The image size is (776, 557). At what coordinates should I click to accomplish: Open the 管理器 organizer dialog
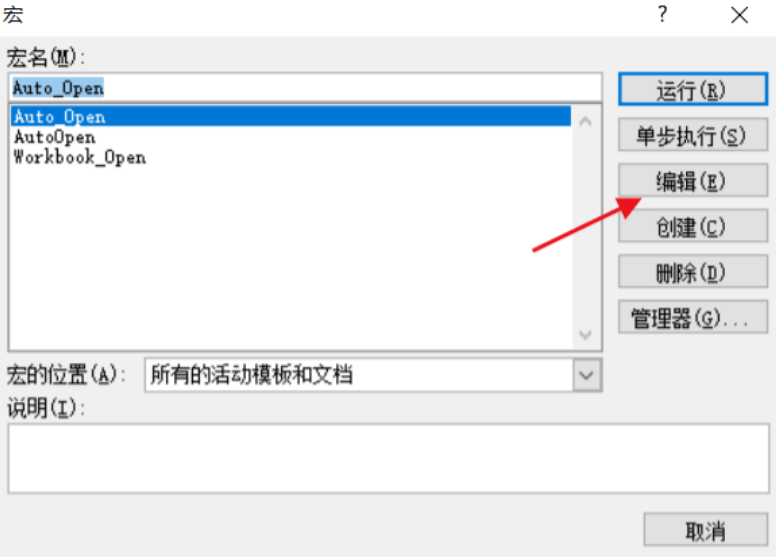[x=693, y=317]
